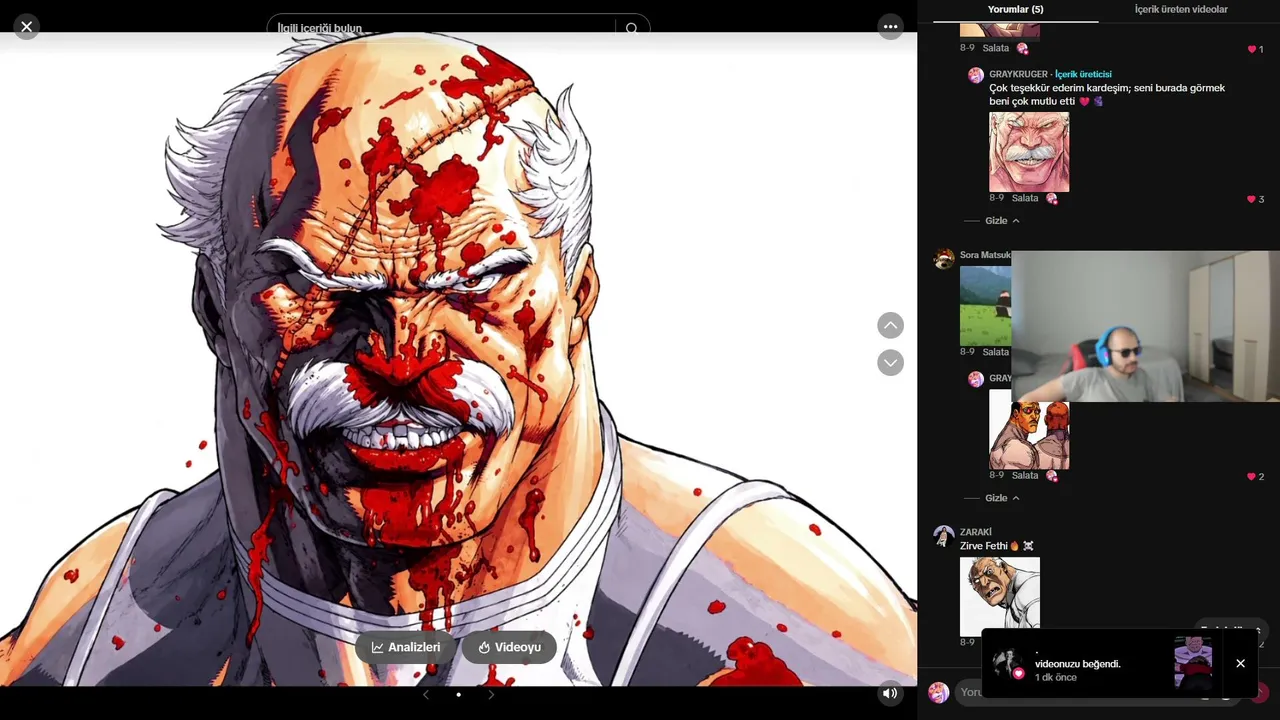Open the image in ZARAKİ's comment
This screenshot has width=1280, height=720.
(1000, 597)
